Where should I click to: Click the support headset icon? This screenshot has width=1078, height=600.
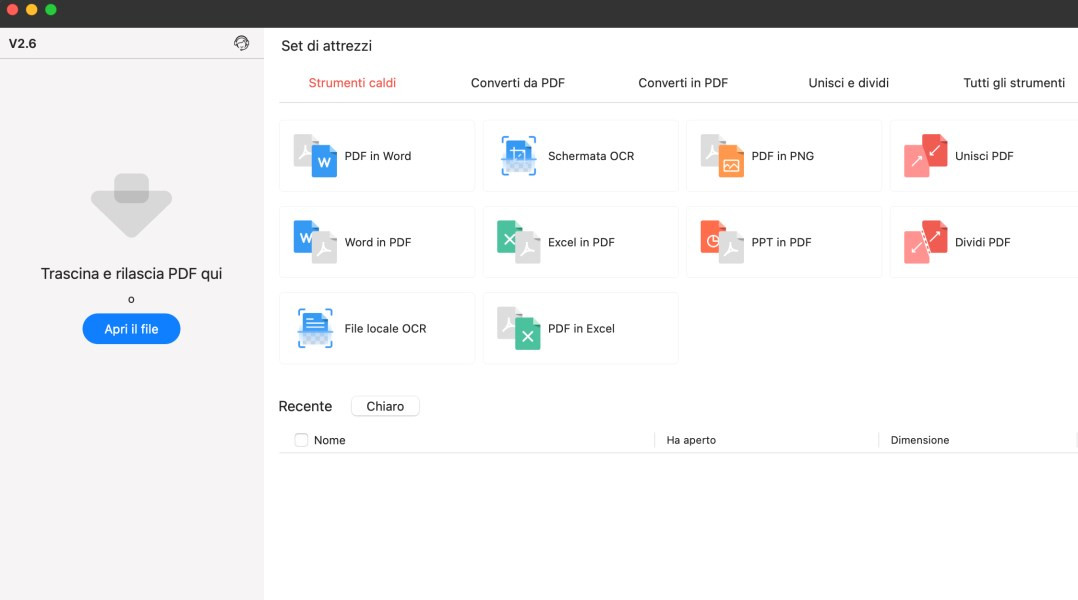pyautogui.click(x=241, y=43)
